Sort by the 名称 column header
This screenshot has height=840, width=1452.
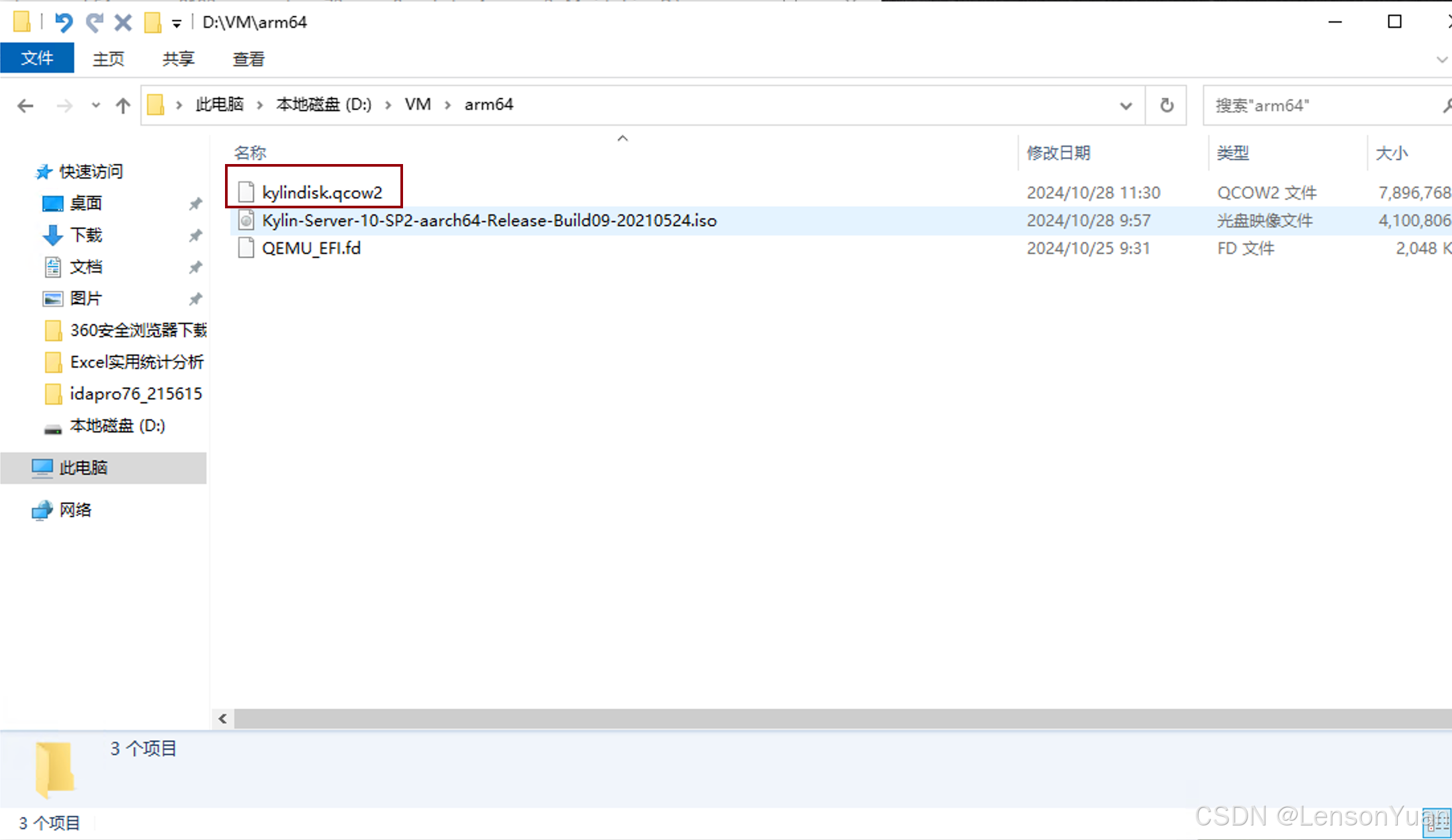pos(250,153)
